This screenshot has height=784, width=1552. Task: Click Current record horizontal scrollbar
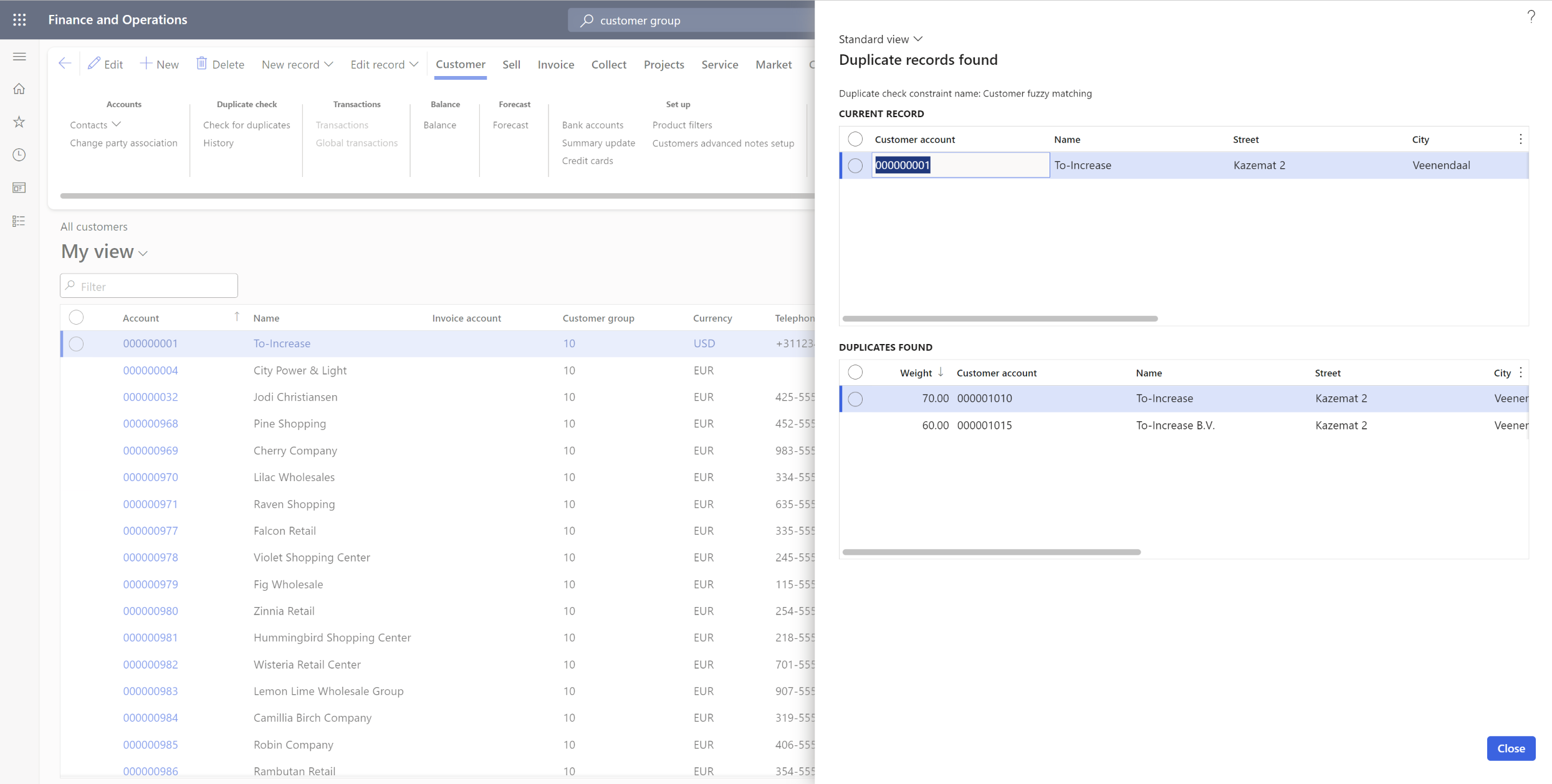[1000, 318]
